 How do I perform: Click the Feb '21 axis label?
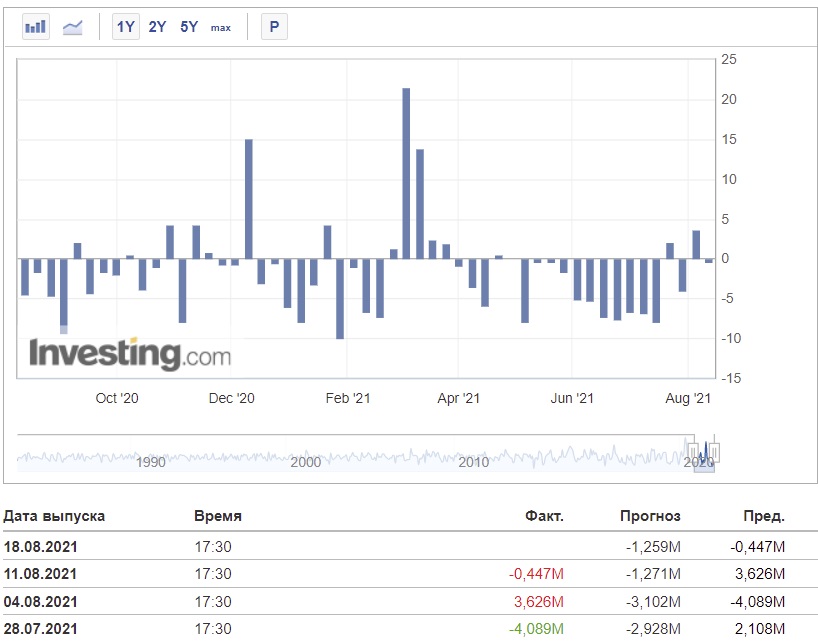coord(348,398)
